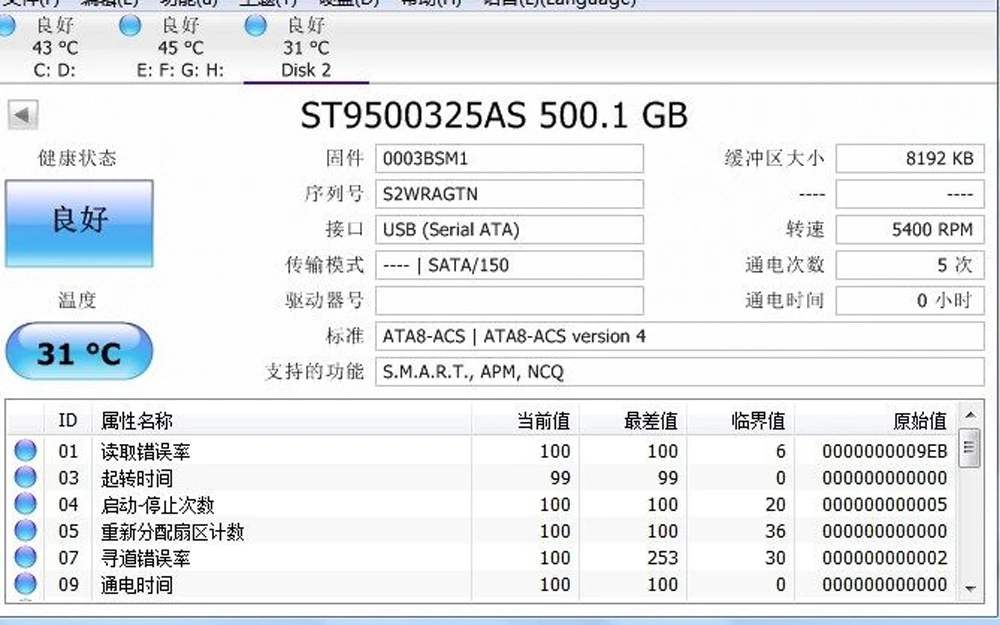This screenshot has height=625, width=1000.
Task: Select the 读取错误率 attribute row
Action: (482, 451)
